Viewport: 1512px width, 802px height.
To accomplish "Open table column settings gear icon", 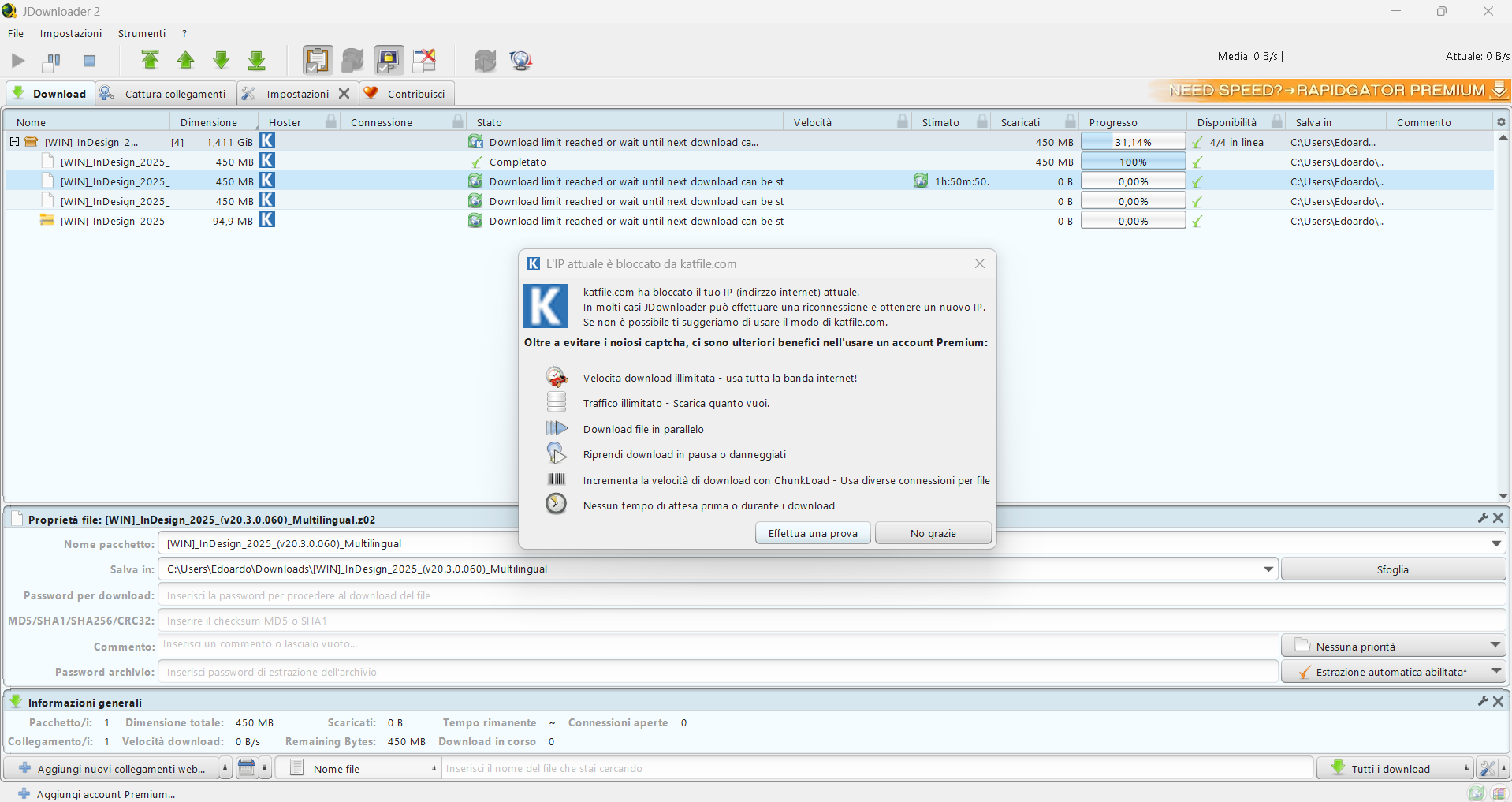I will pyautogui.click(x=1501, y=121).
